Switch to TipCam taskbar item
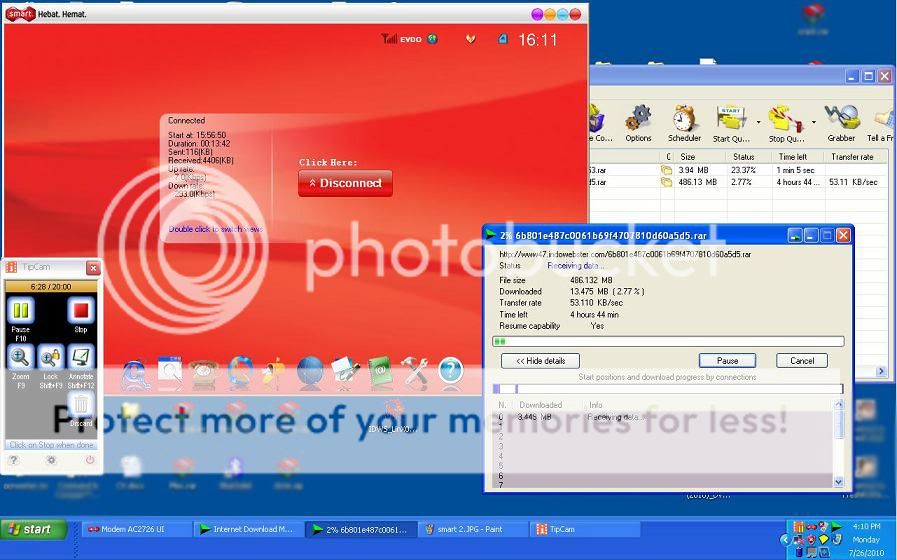Screen dimensions: 897x560 (585, 530)
